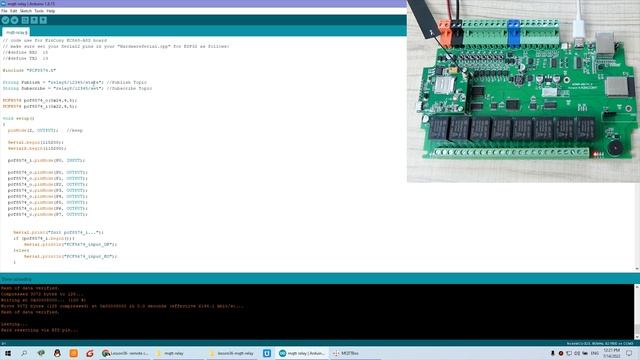Open the blue U taskbar app
This screenshot has height=360, width=640.
[267, 353]
